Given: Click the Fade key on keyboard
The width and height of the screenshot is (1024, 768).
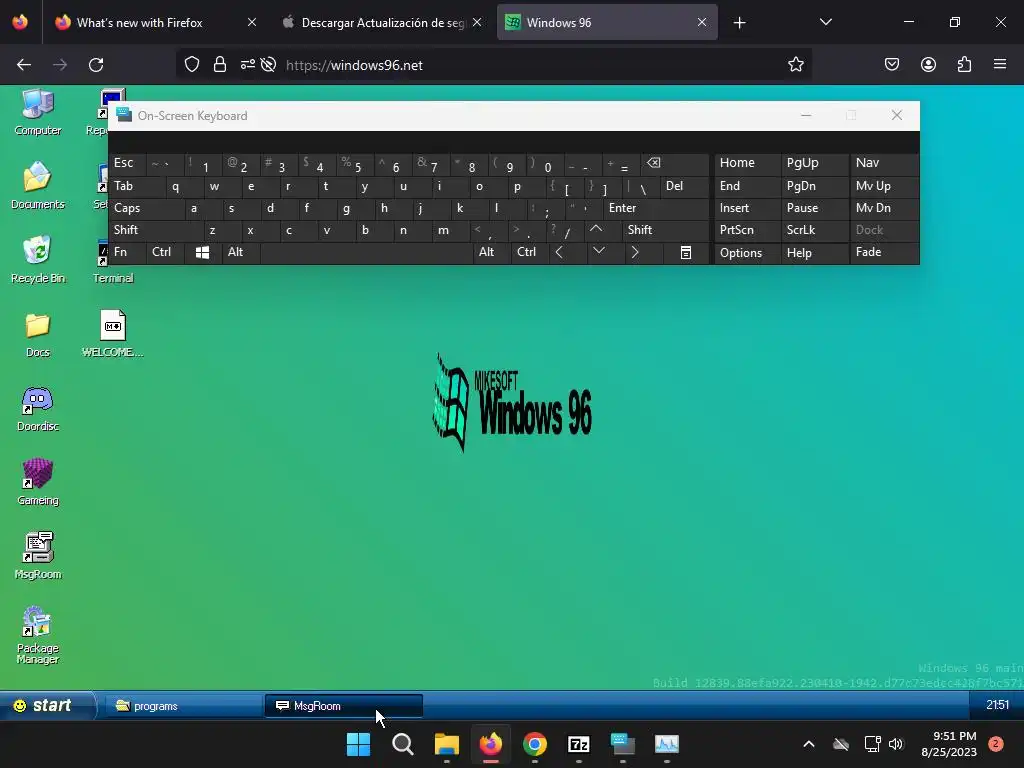Looking at the screenshot, I should (x=884, y=253).
